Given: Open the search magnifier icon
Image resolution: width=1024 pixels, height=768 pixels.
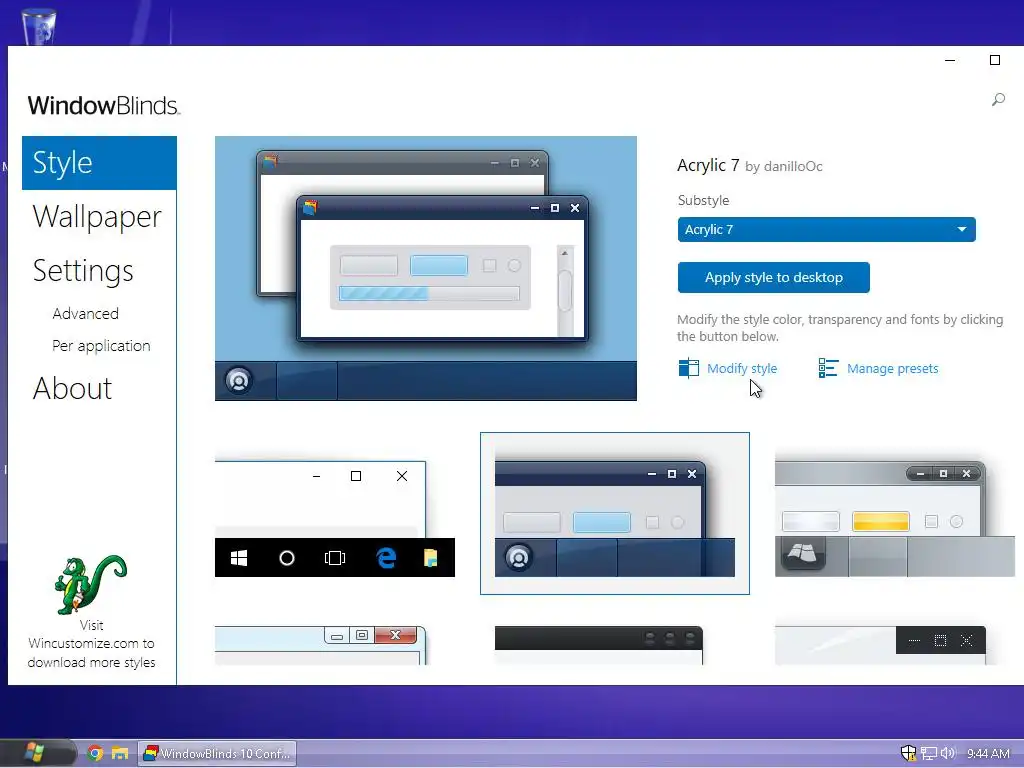Looking at the screenshot, I should [x=998, y=99].
